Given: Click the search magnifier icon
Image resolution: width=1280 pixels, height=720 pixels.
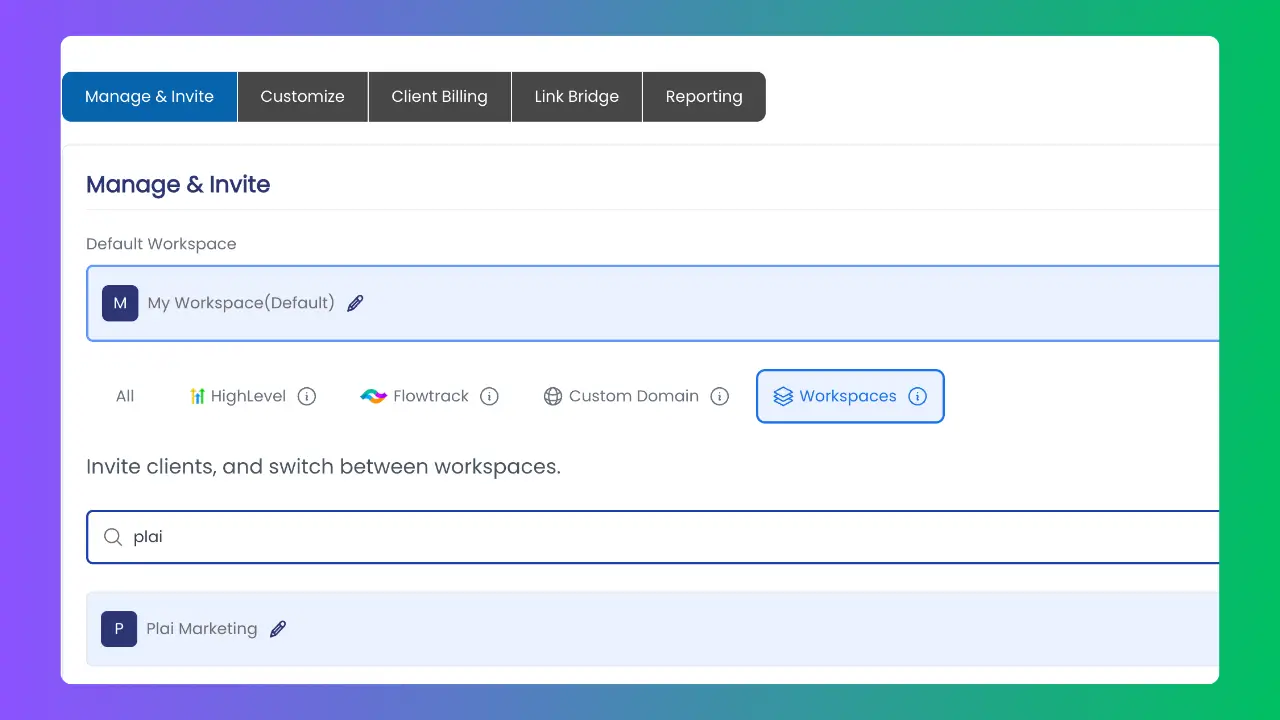Looking at the screenshot, I should coord(113,537).
